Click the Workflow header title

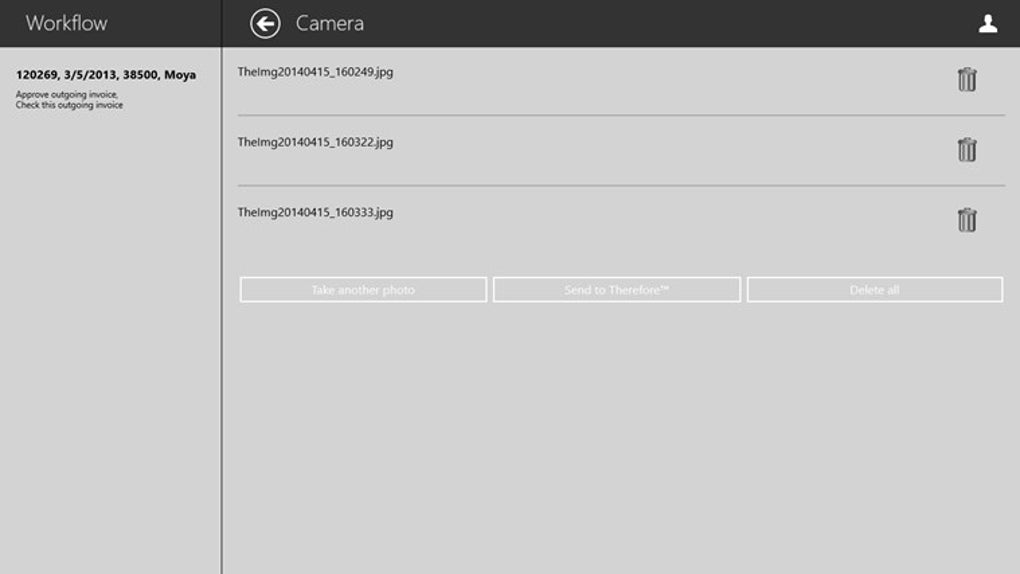(66, 23)
